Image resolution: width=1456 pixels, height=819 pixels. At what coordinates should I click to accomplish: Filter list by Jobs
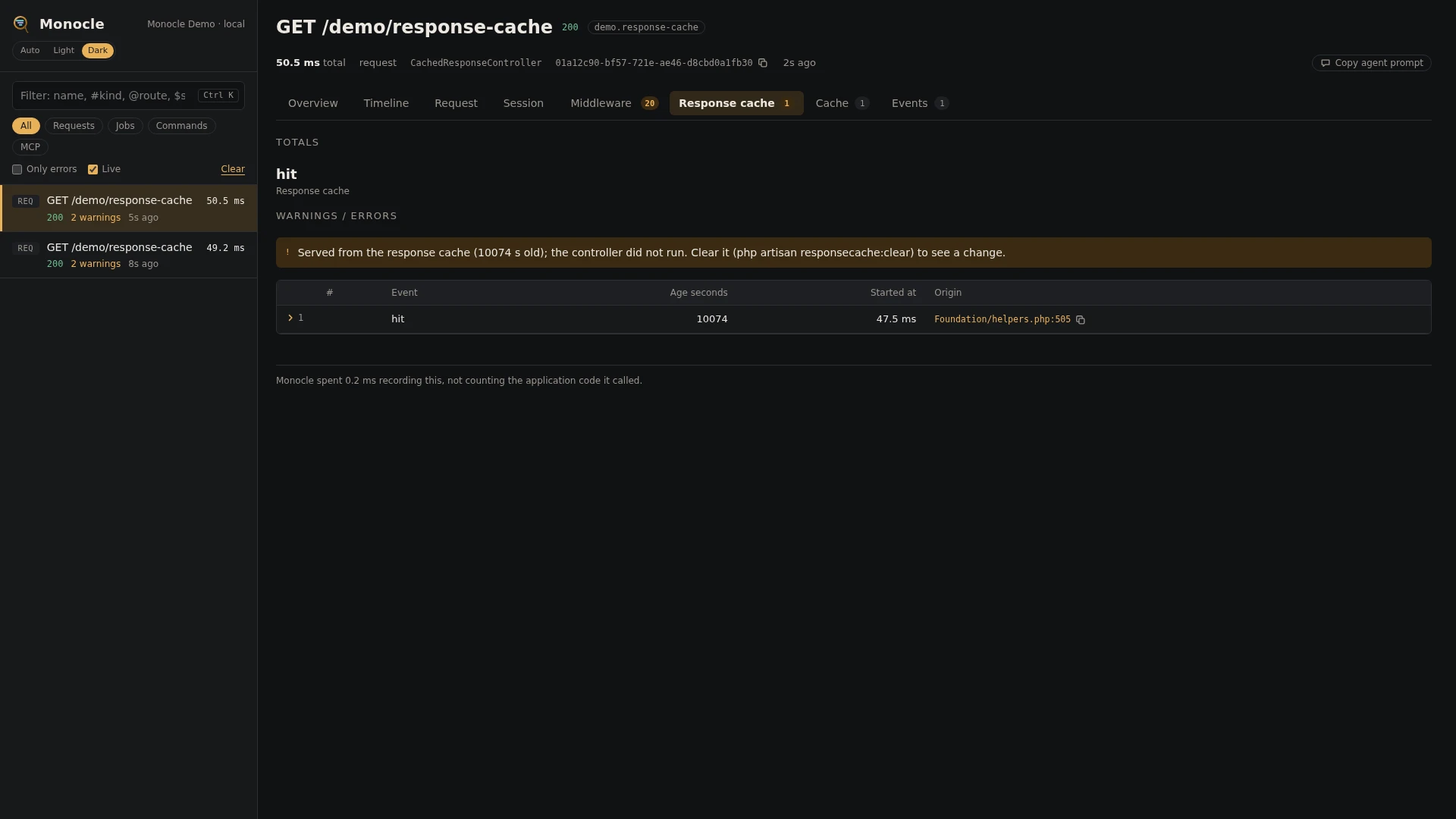pyautogui.click(x=125, y=126)
